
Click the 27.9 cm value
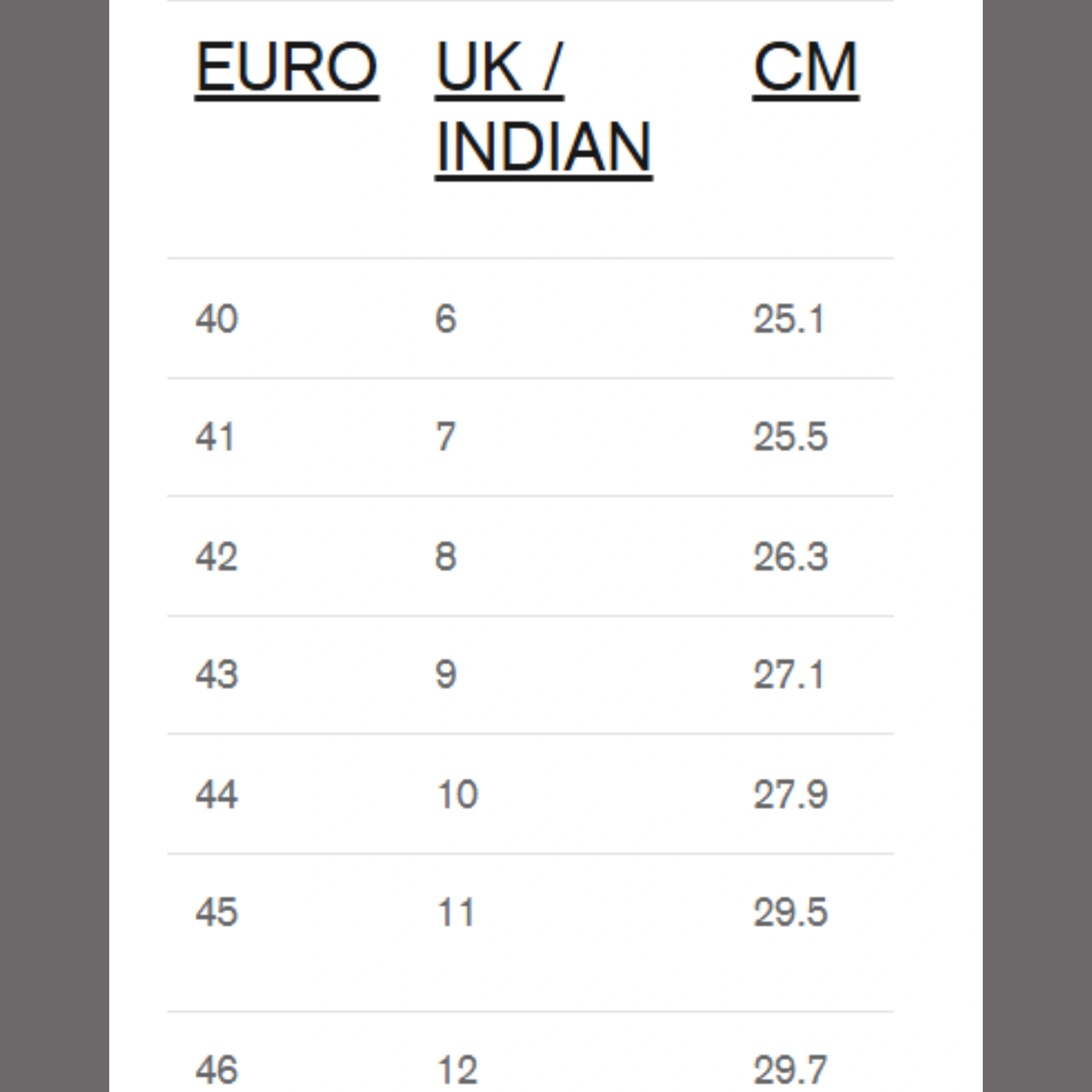click(790, 794)
